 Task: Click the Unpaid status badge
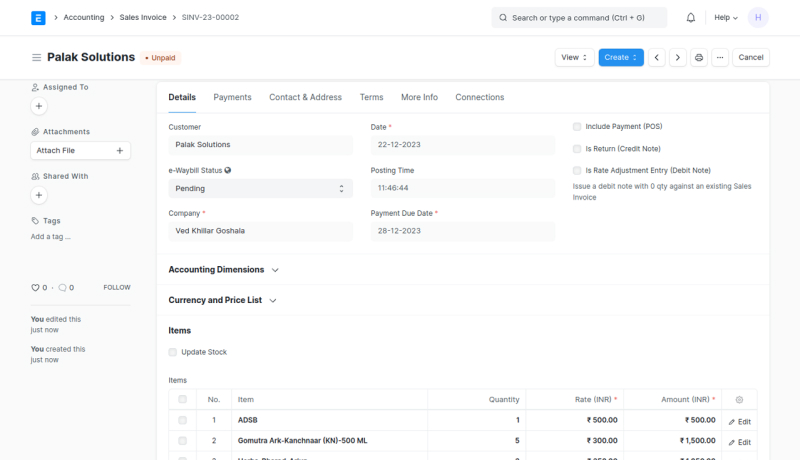160,58
